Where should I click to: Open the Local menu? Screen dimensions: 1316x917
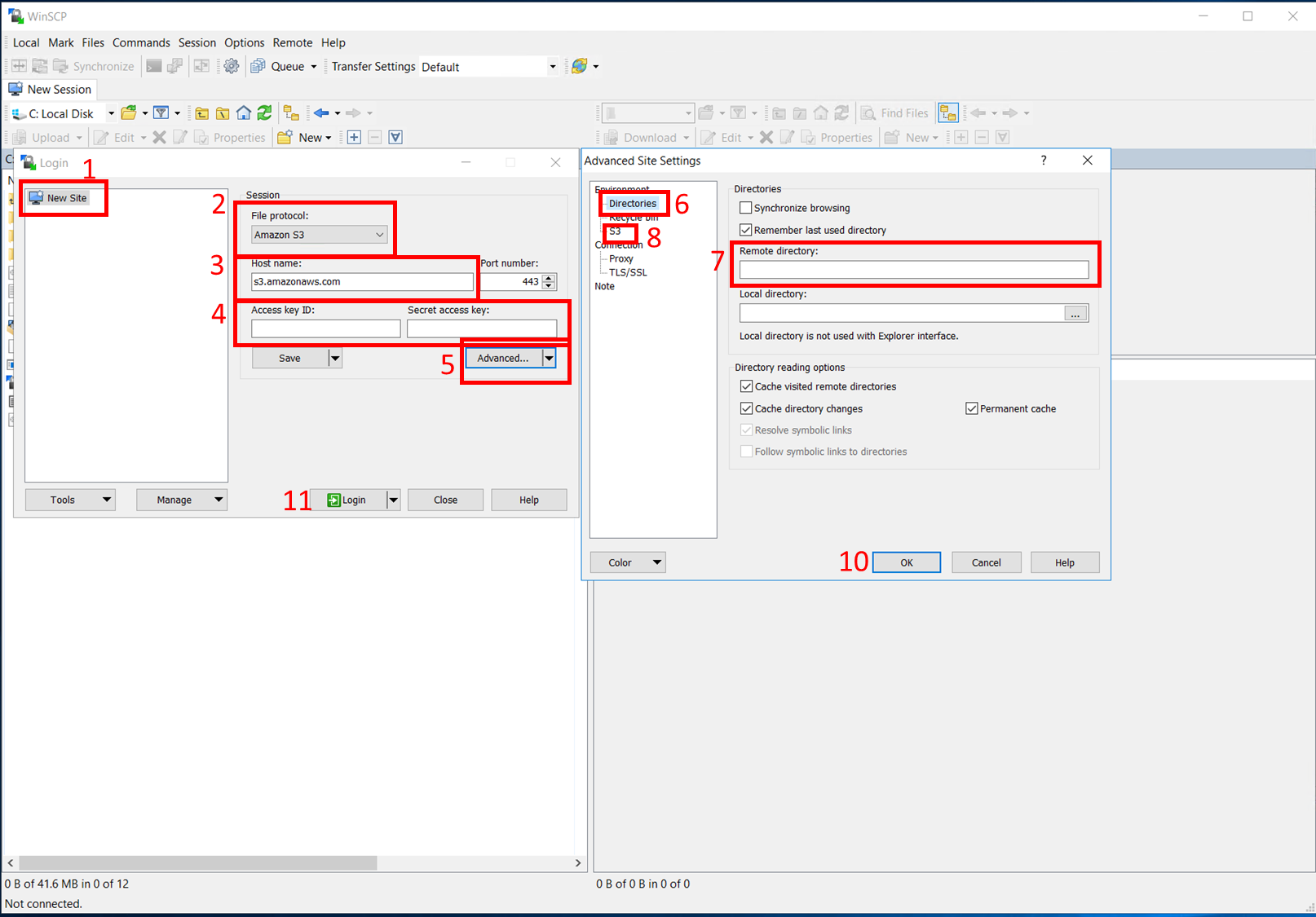(x=26, y=42)
